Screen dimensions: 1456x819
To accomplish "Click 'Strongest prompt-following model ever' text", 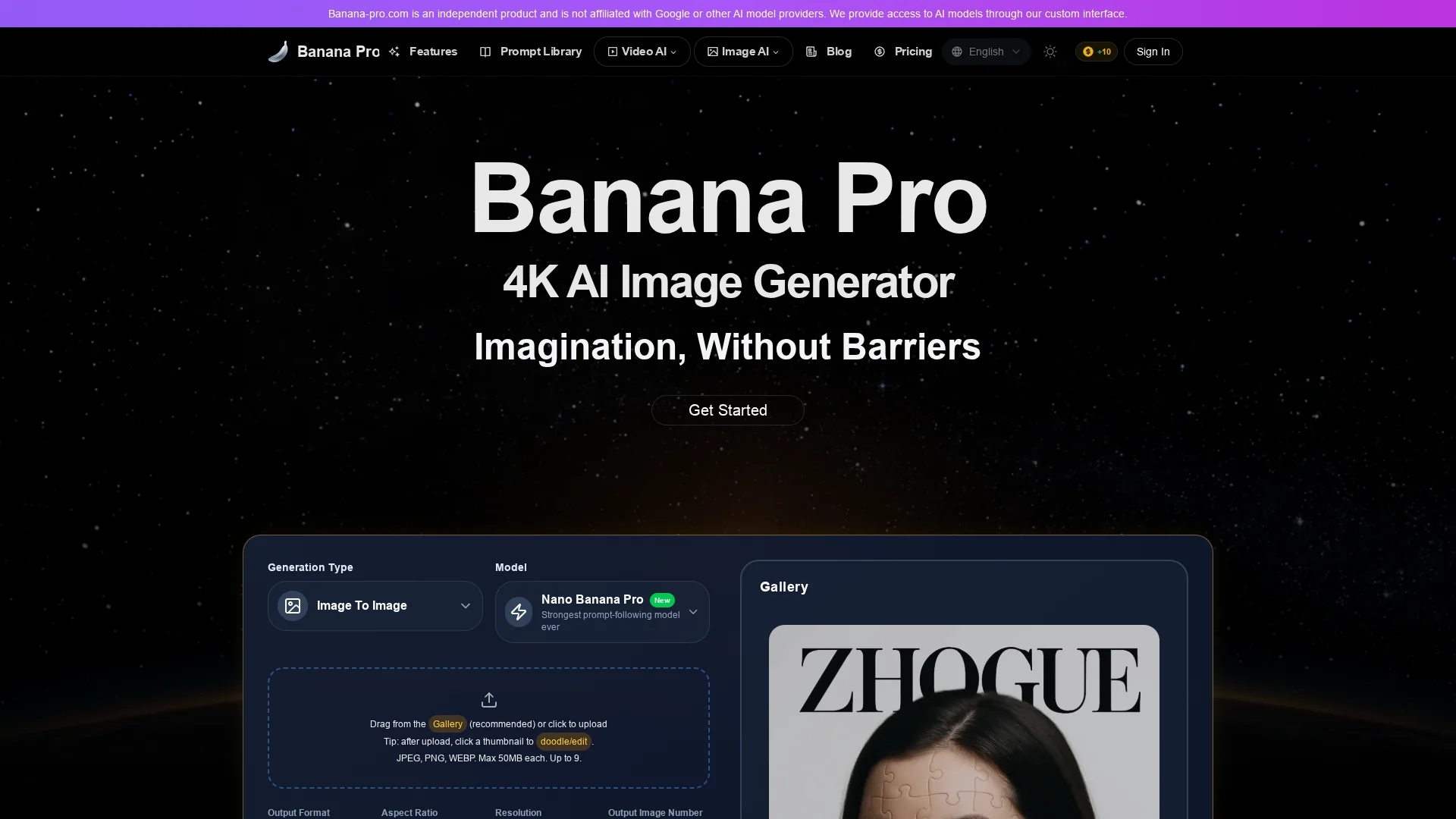I will (x=610, y=621).
